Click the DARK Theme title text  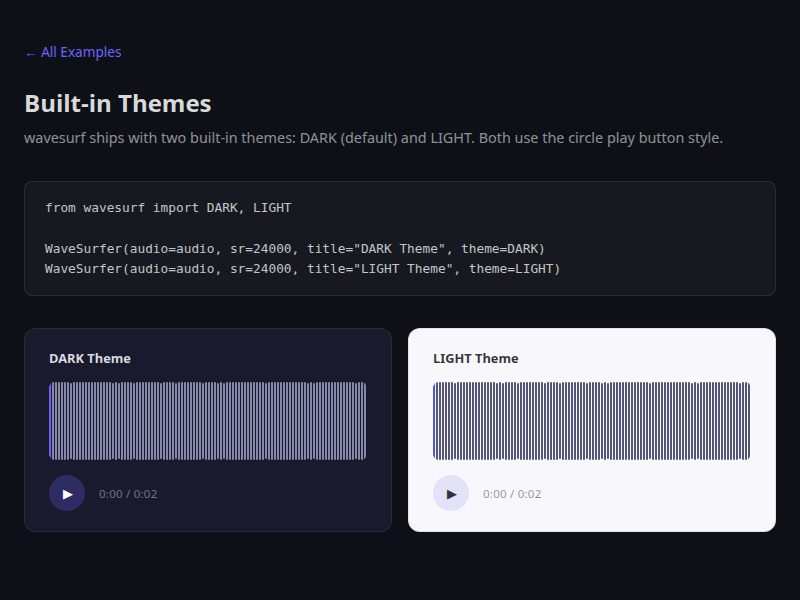click(x=90, y=359)
